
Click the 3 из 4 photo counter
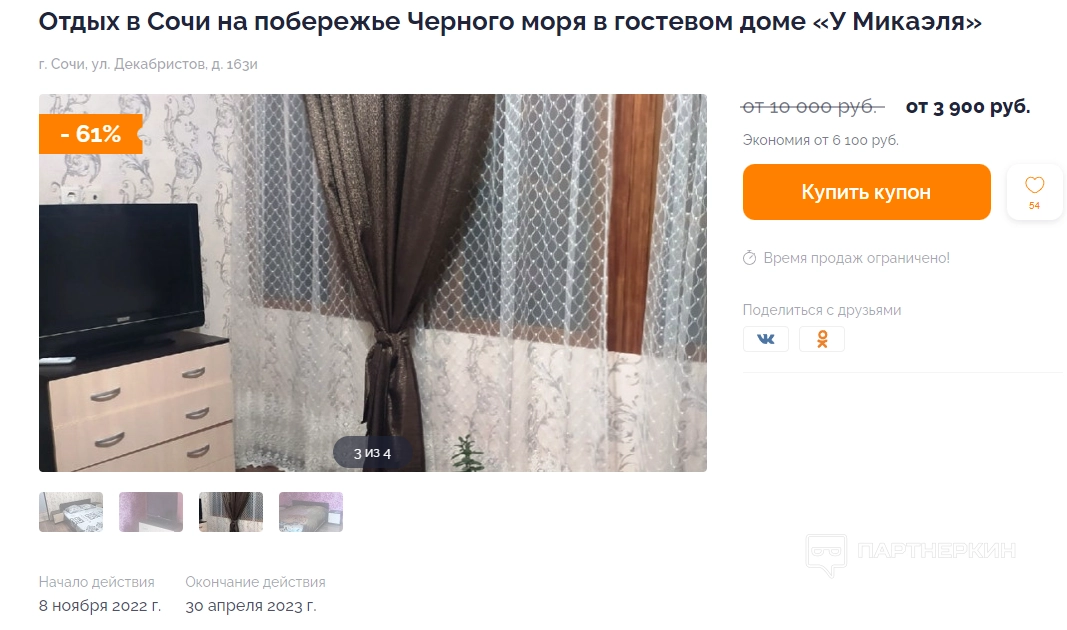click(x=372, y=453)
